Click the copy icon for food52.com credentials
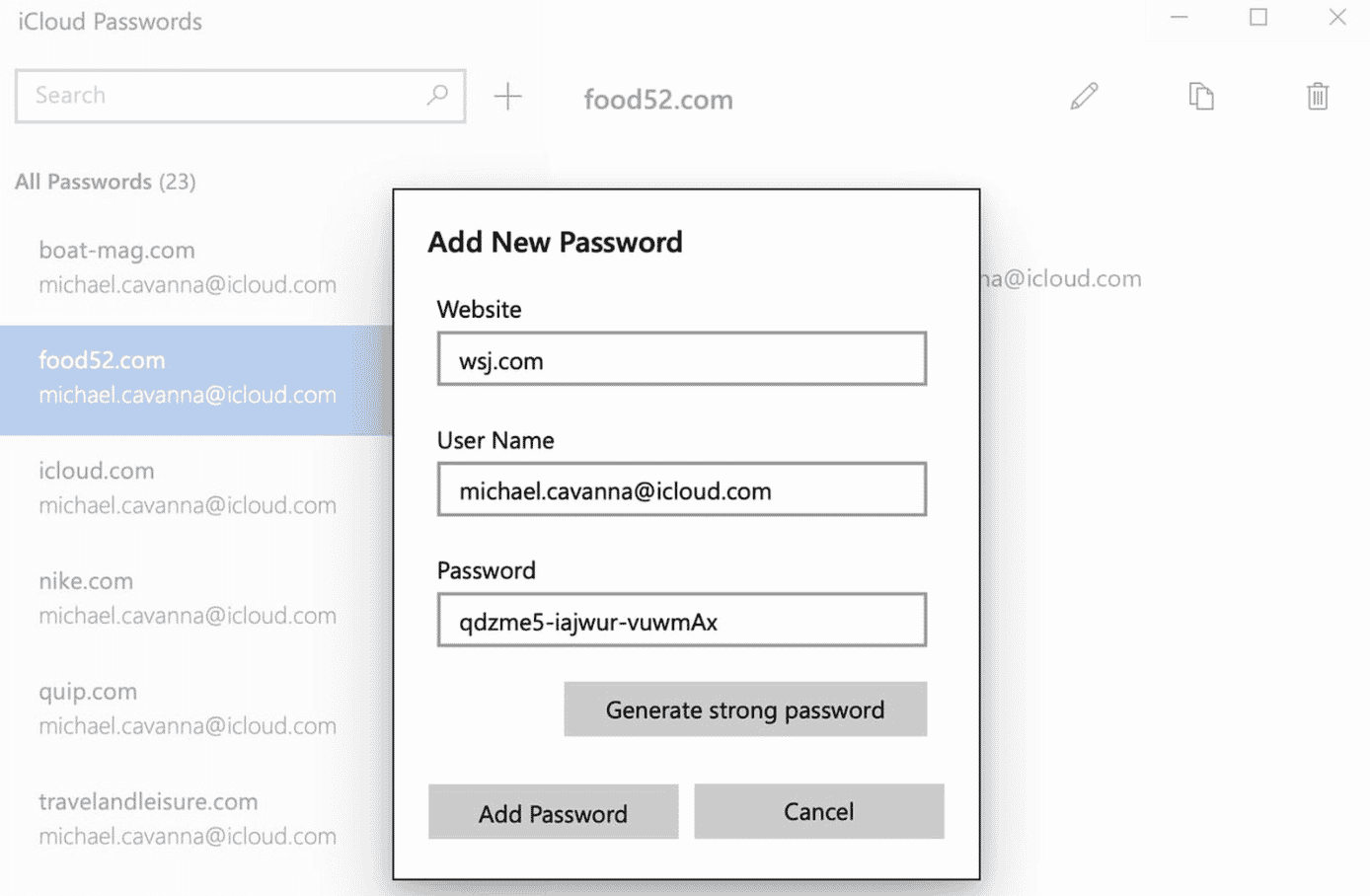The image size is (1370, 896). click(x=1201, y=96)
